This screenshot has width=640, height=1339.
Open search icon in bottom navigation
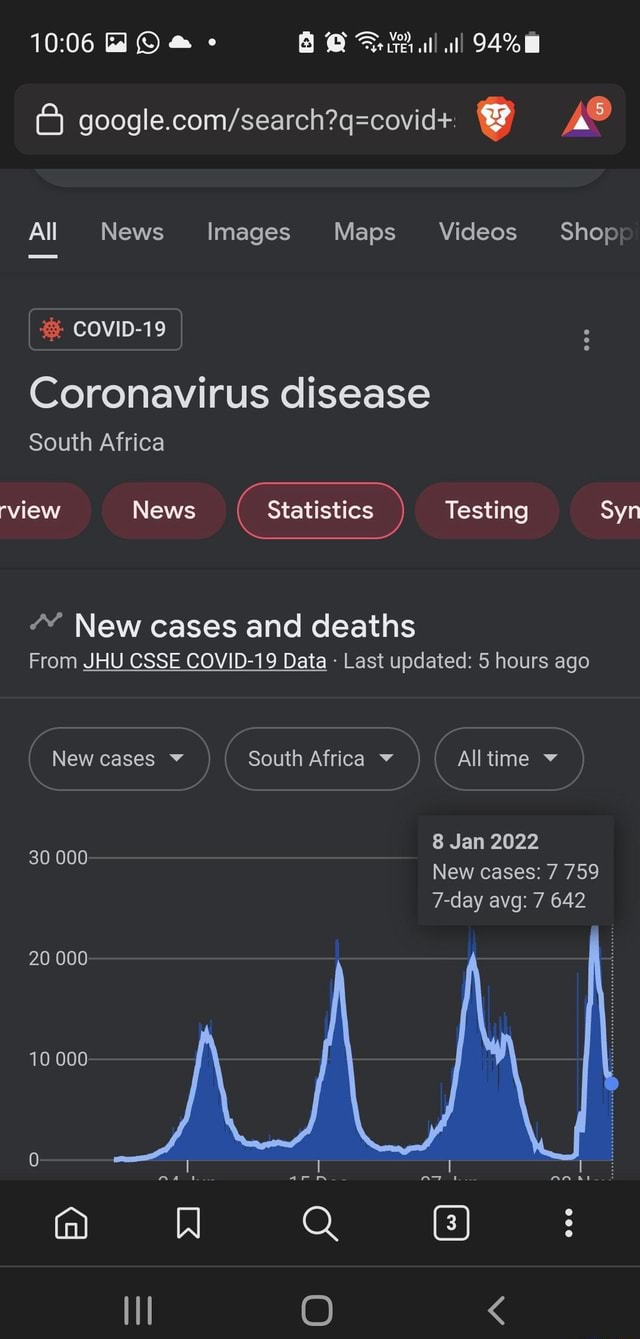tap(320, 1222)
